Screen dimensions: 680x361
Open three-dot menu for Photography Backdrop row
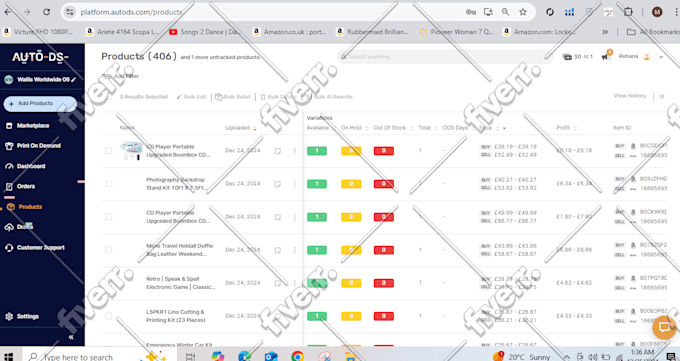294,184
